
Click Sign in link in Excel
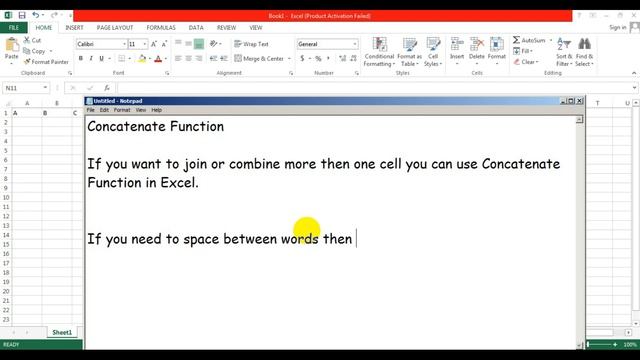tap(618, 27)
